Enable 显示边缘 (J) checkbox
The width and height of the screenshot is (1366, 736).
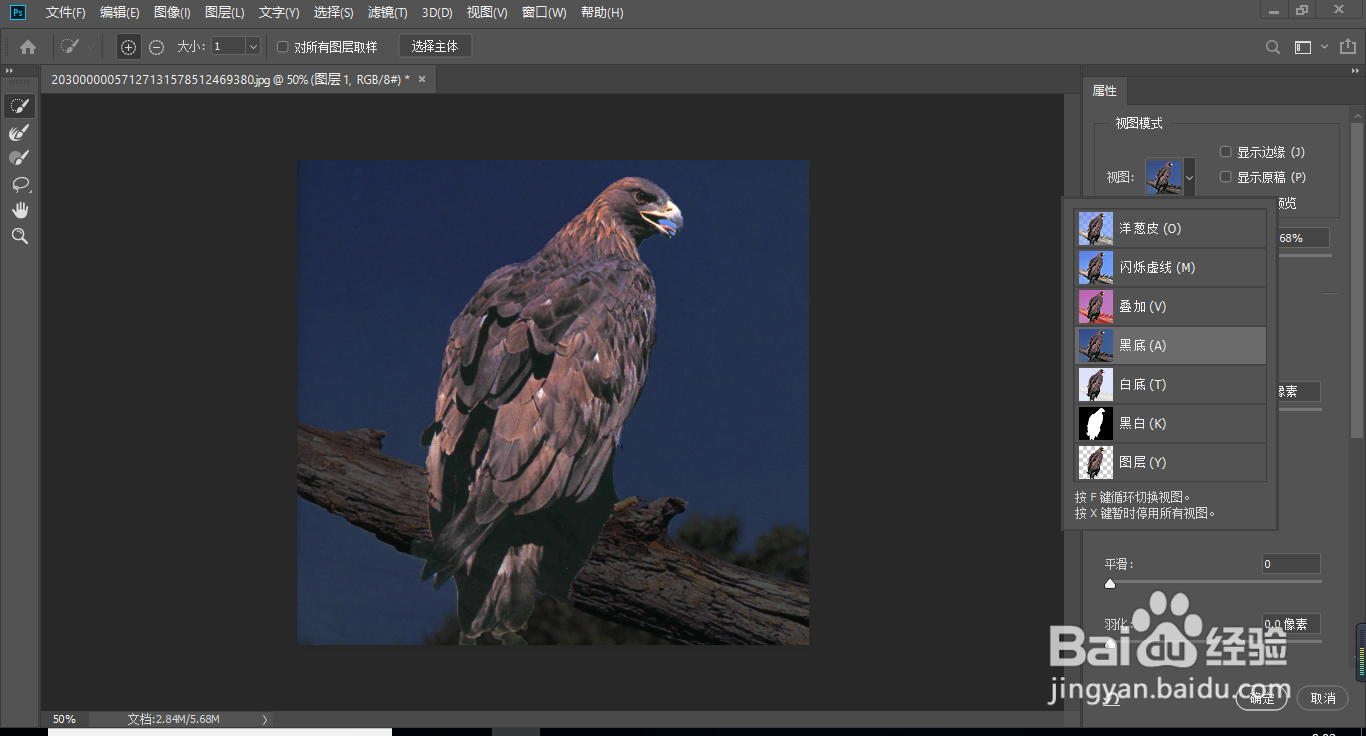tap(1225, 152)
